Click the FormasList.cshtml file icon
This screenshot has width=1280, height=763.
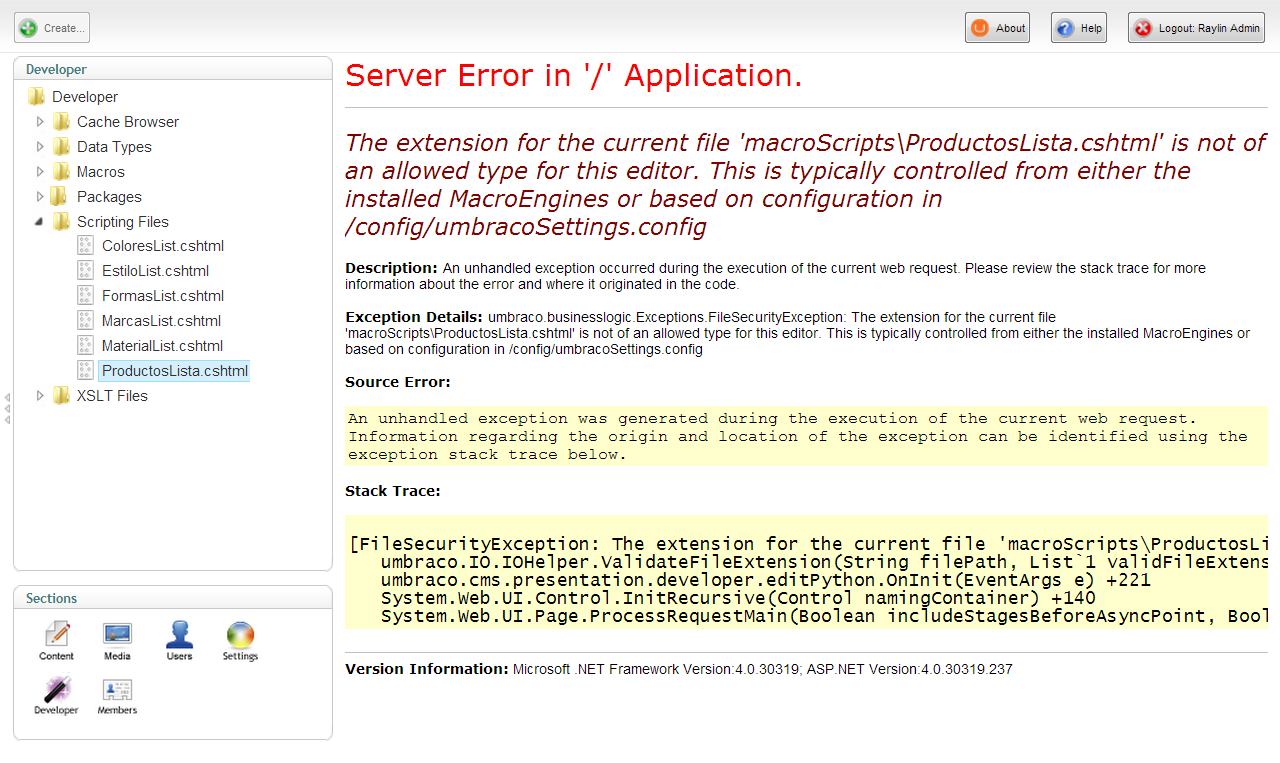point(86,295)
